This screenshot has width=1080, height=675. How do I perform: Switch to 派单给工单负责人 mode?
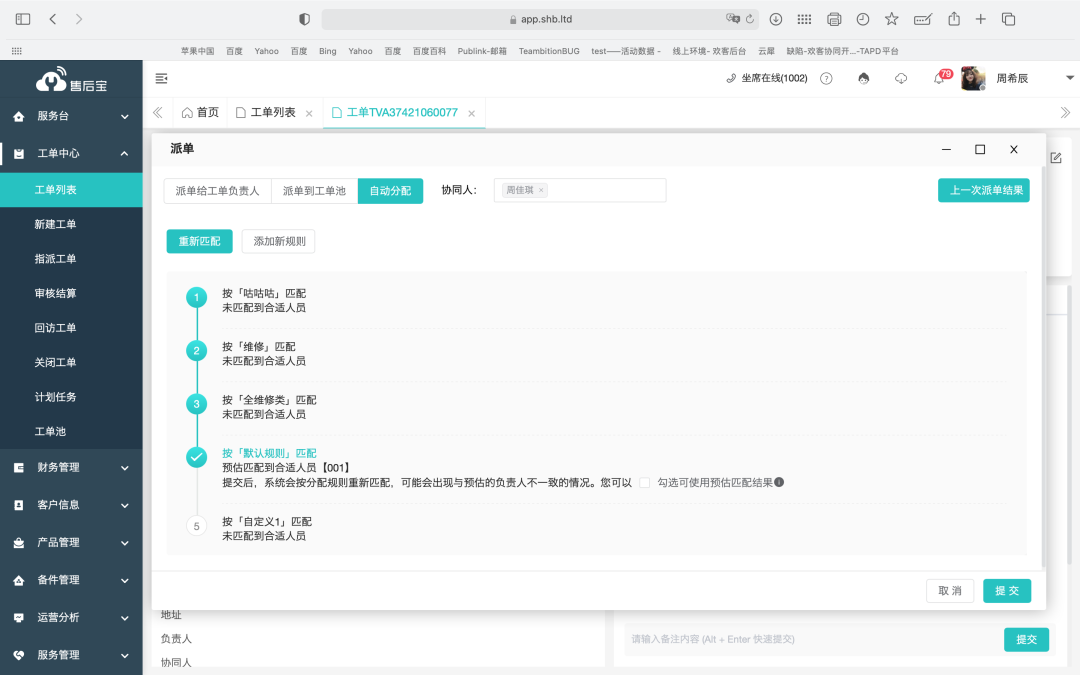(x=218, y=191)
